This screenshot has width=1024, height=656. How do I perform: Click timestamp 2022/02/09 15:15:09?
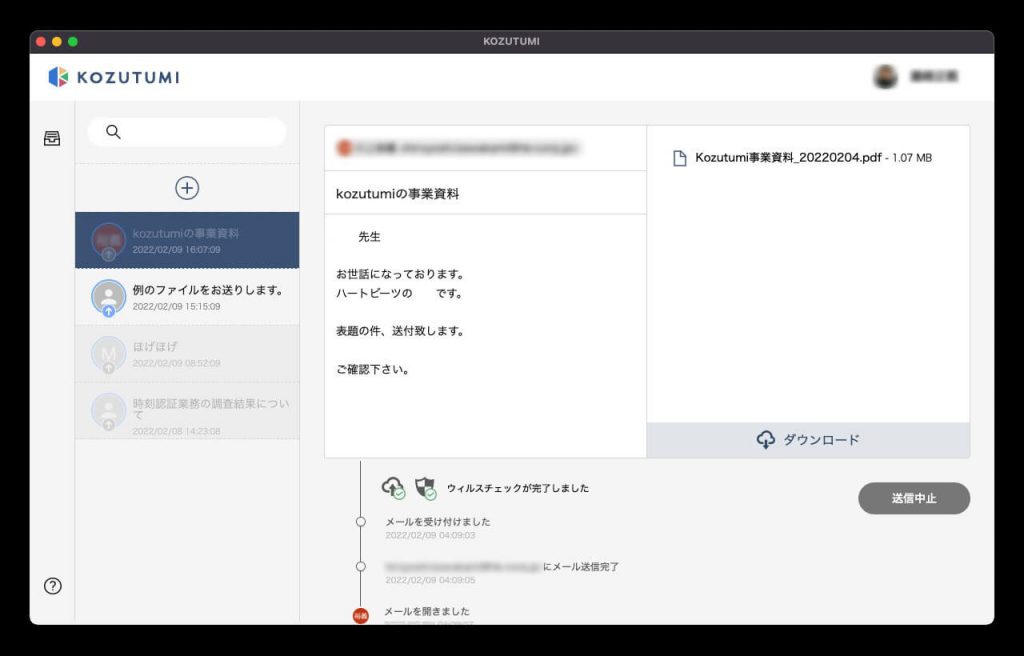click(176, 306)
